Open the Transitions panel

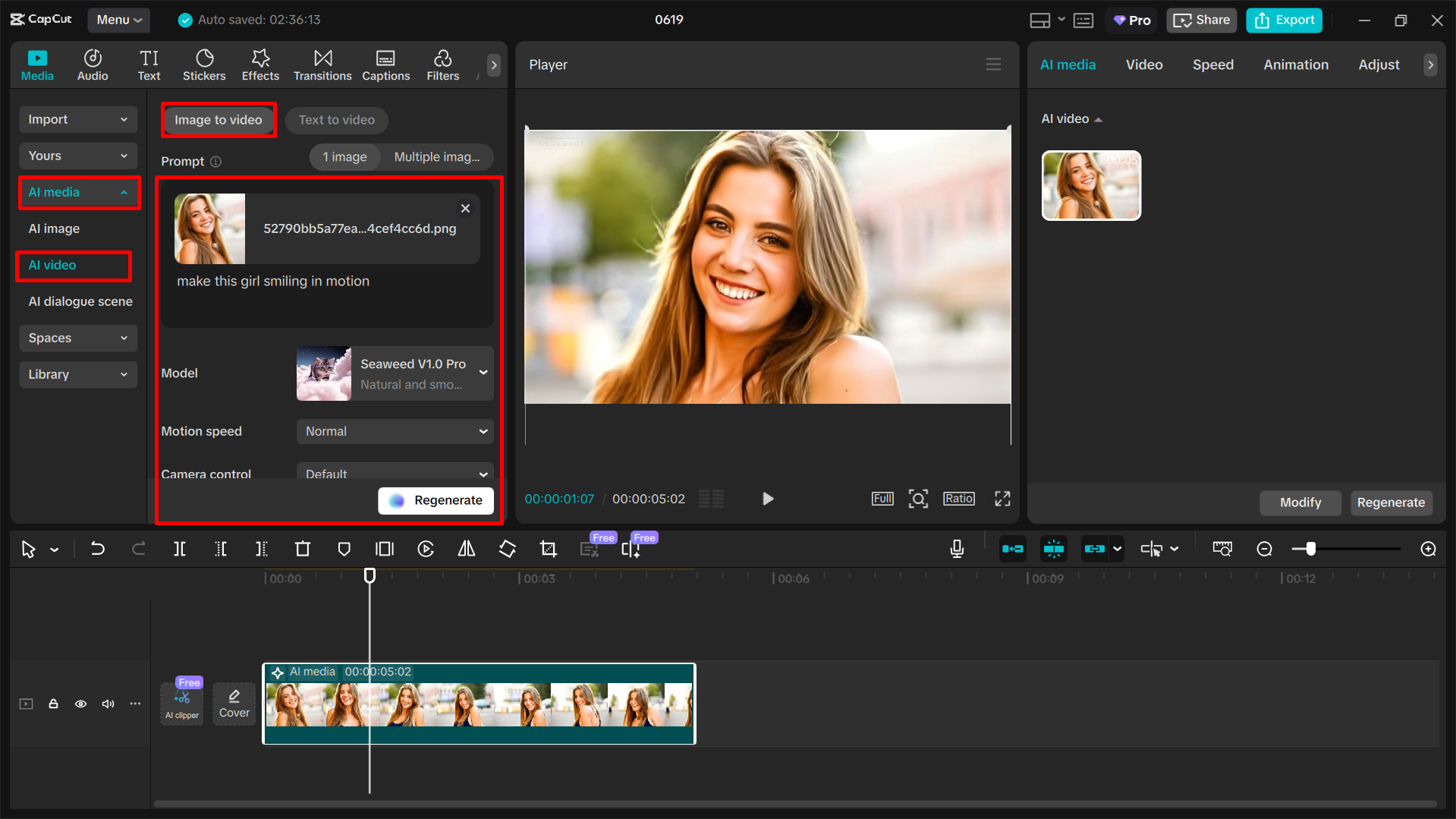pos(322,65)
